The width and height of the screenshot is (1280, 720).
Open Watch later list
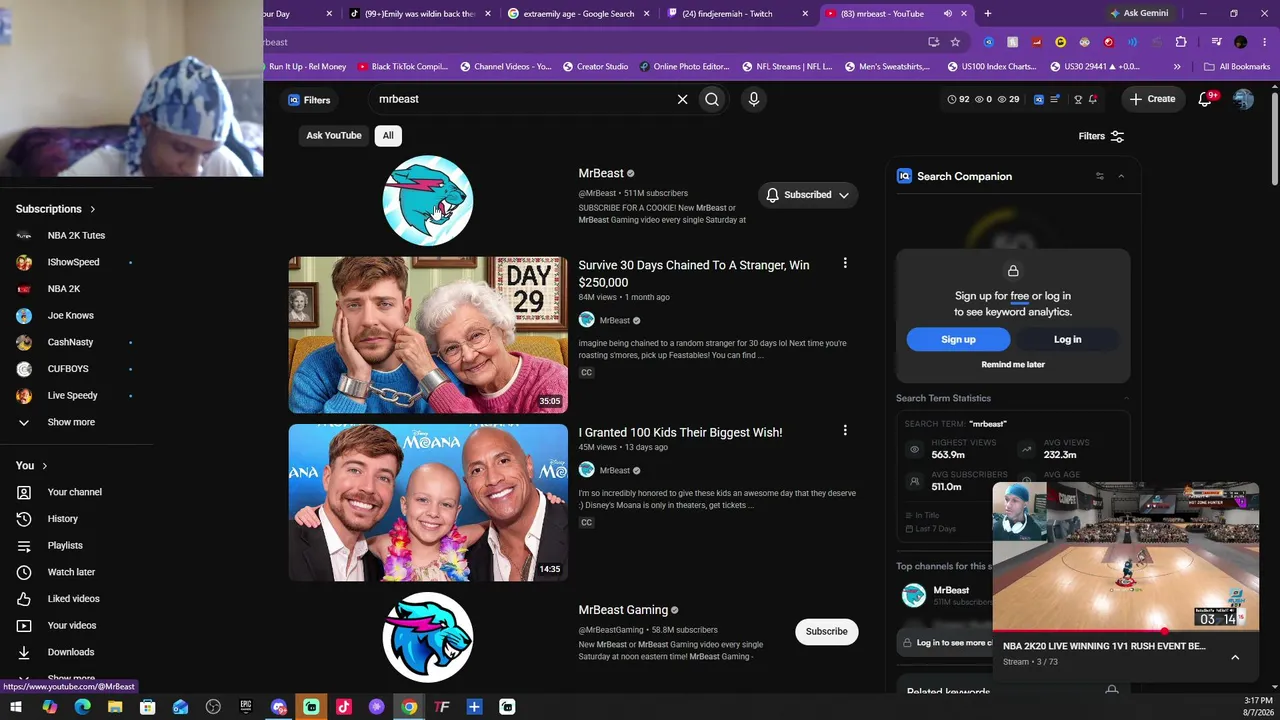71,572
